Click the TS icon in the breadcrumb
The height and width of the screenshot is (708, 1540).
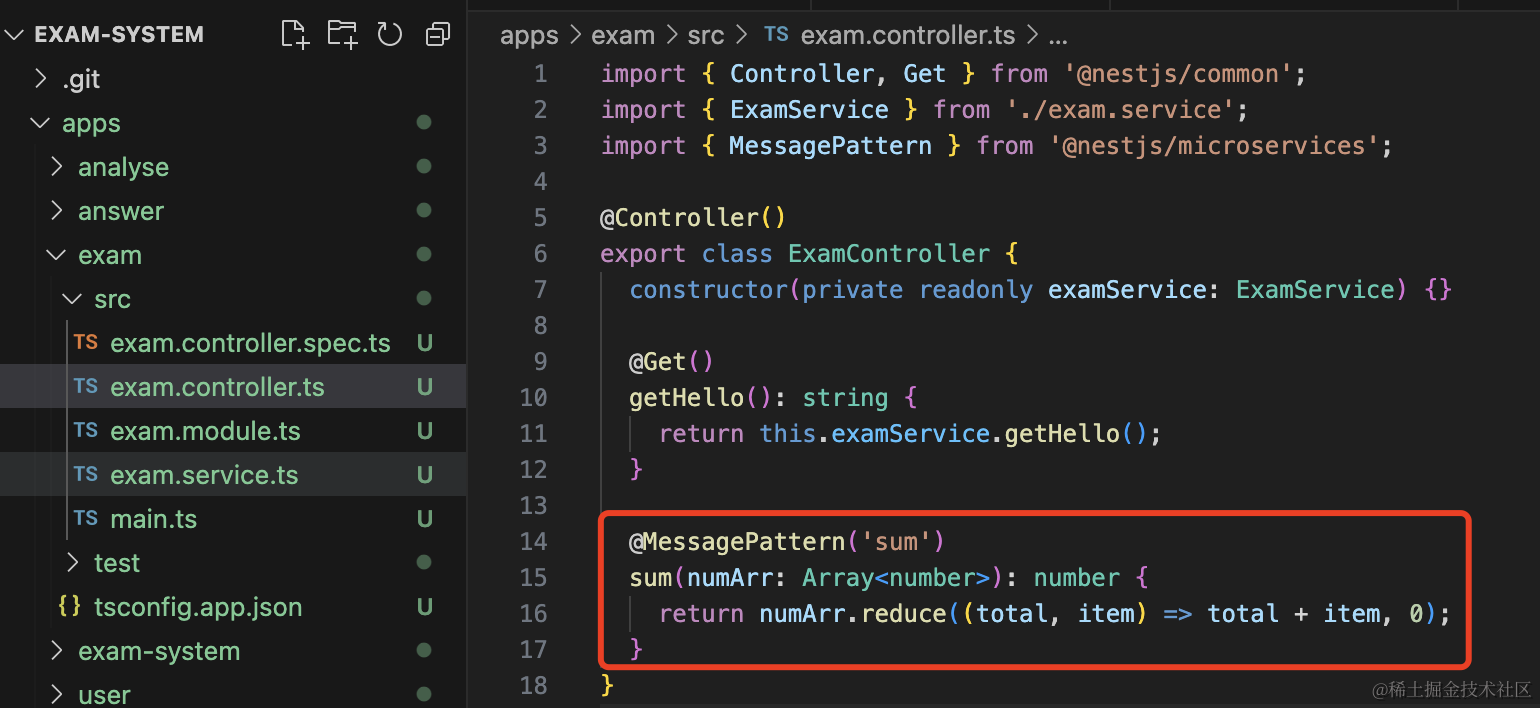(776, 35)
